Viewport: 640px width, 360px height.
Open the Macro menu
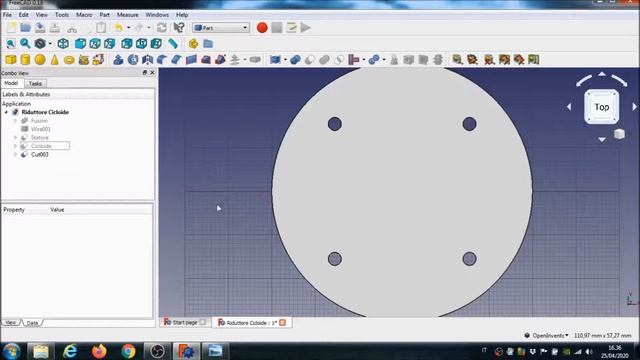(84, 15)
